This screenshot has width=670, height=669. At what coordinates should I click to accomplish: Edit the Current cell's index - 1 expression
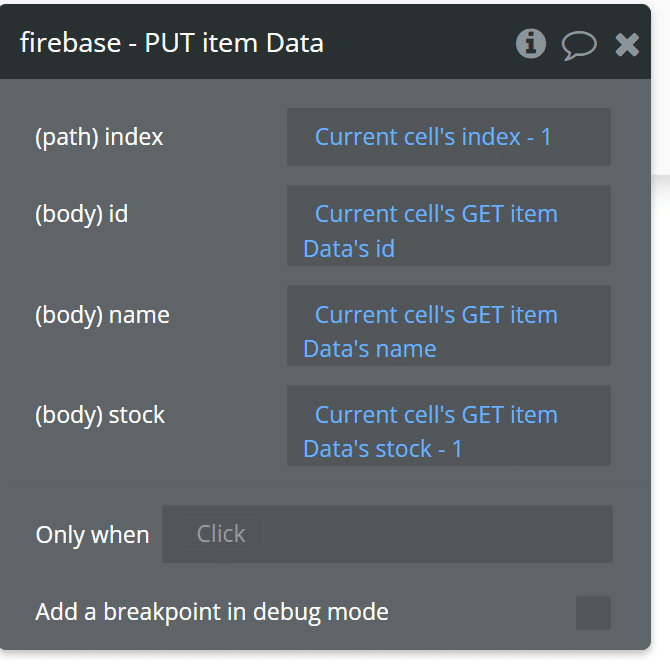(x=449, y=137)
